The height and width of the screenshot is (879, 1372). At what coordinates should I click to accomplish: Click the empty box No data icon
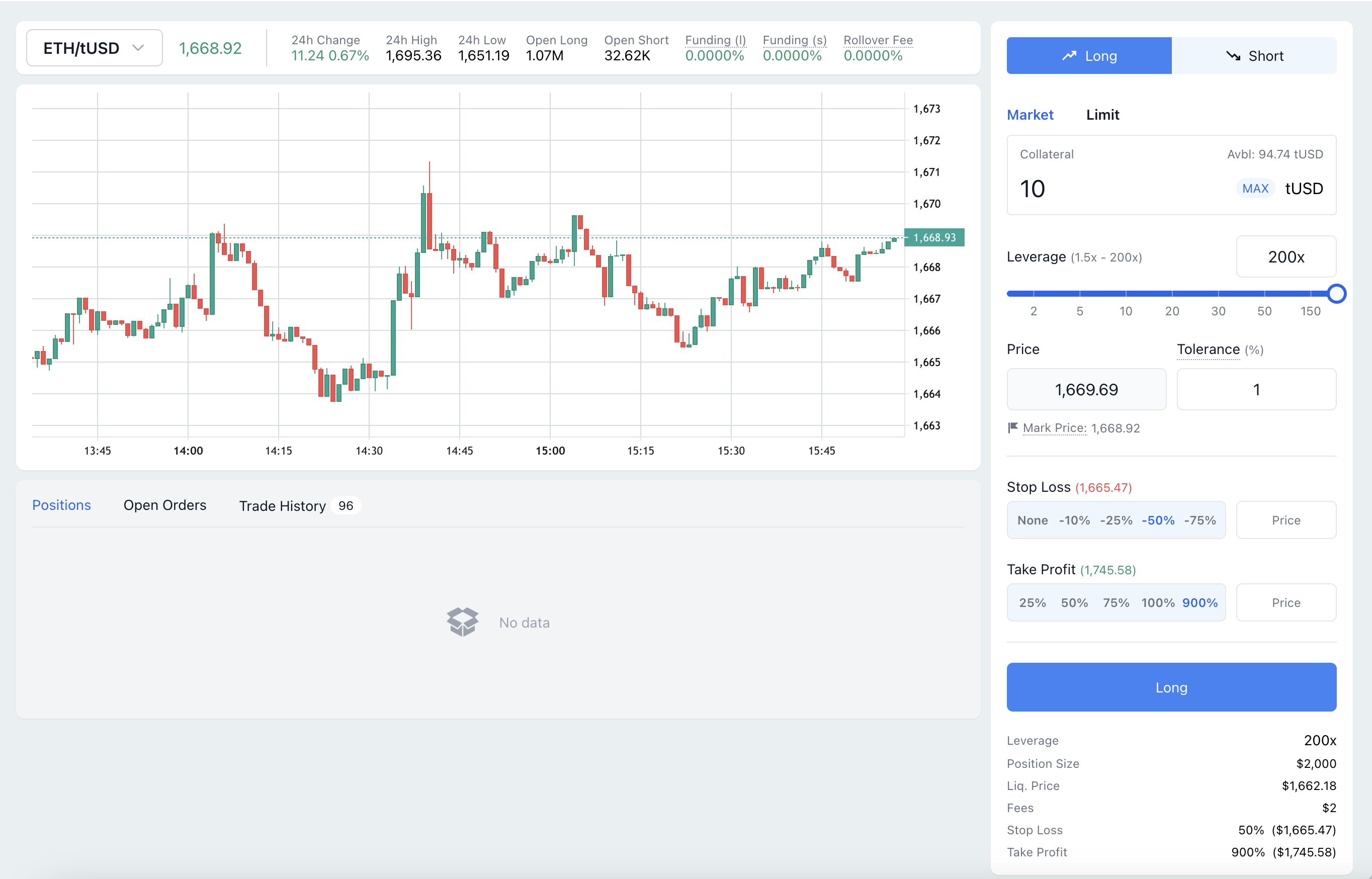tap(462, 622)
